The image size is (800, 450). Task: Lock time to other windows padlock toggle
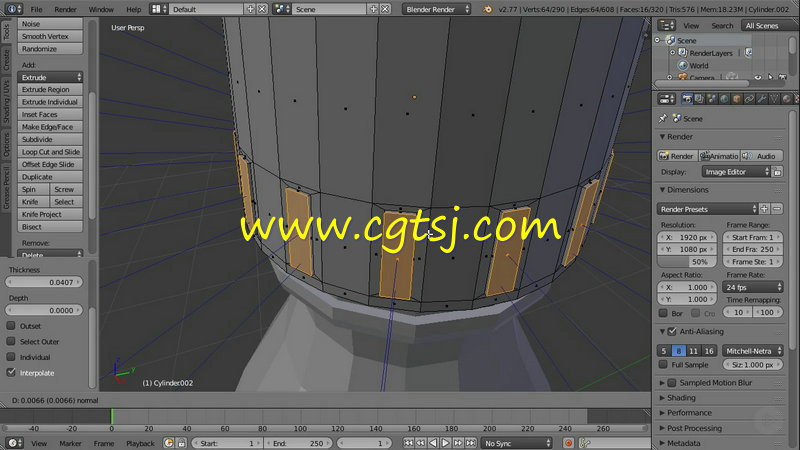click(x=181, y=443)
